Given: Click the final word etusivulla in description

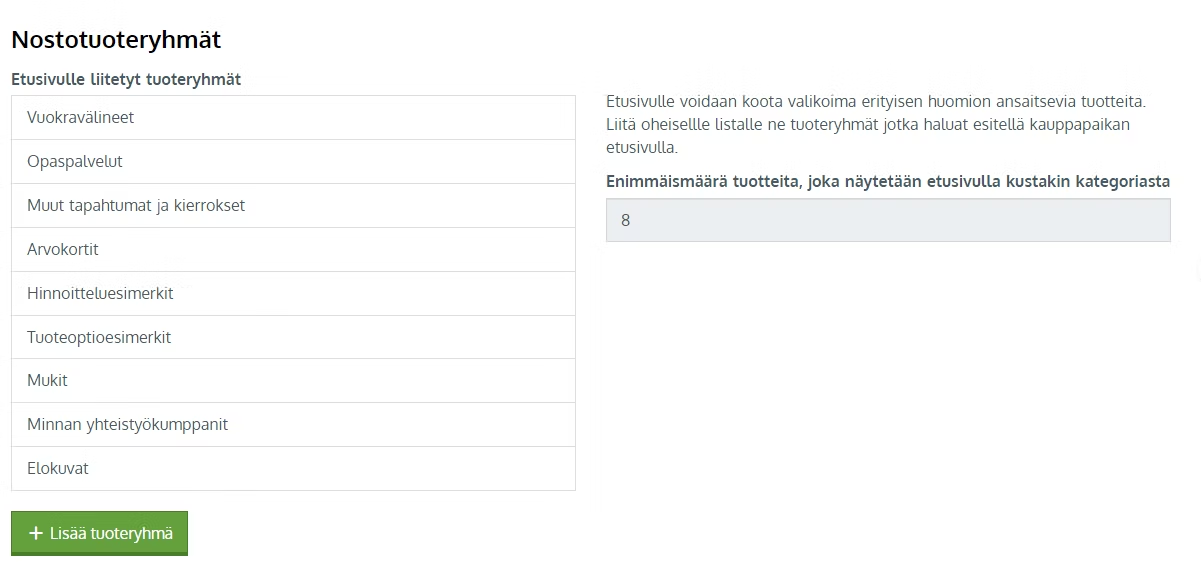Looking at the screenshot, I should (642, 147).
